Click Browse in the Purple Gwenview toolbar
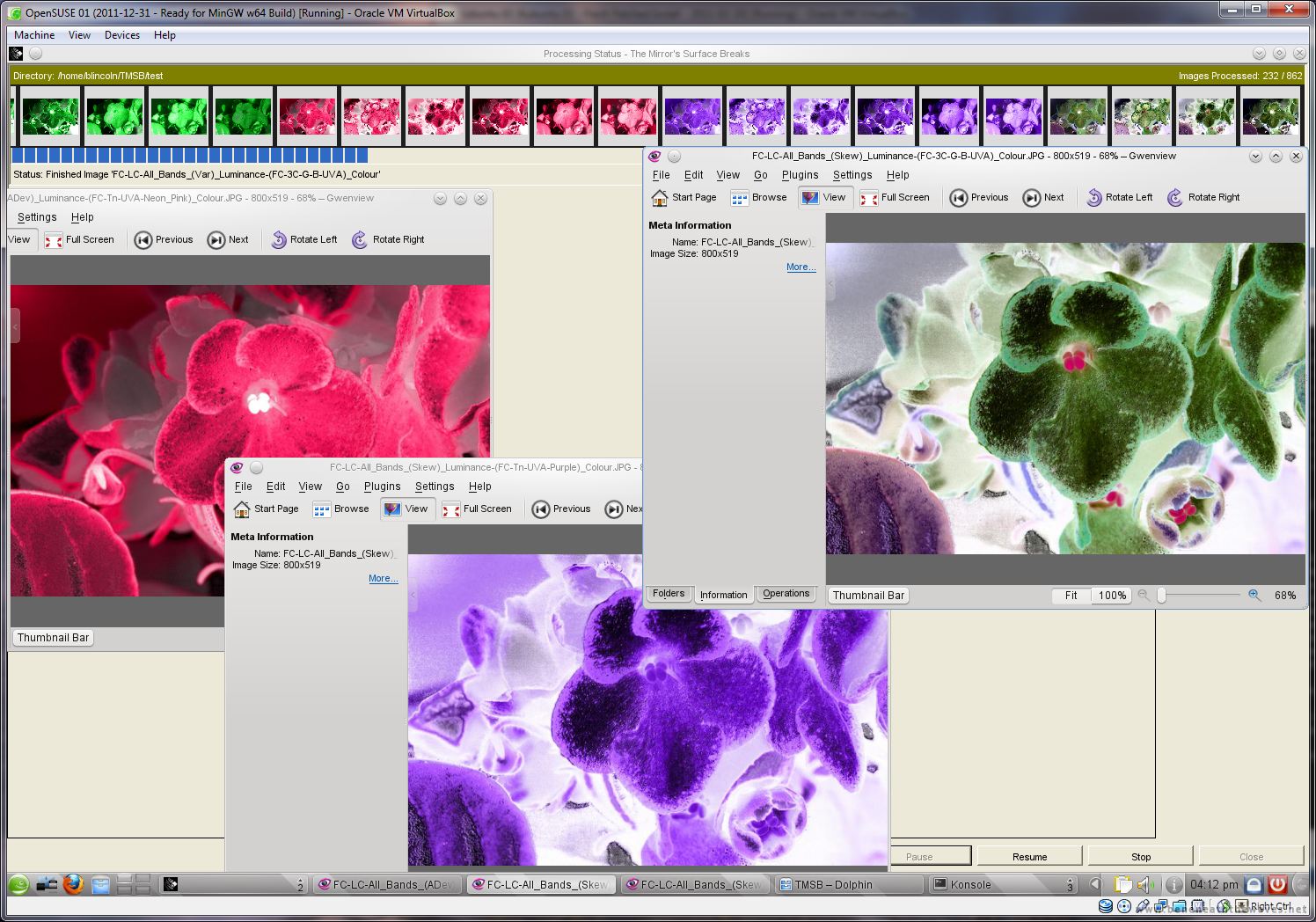The image size is (1316, 922). (x=340, y=509)
